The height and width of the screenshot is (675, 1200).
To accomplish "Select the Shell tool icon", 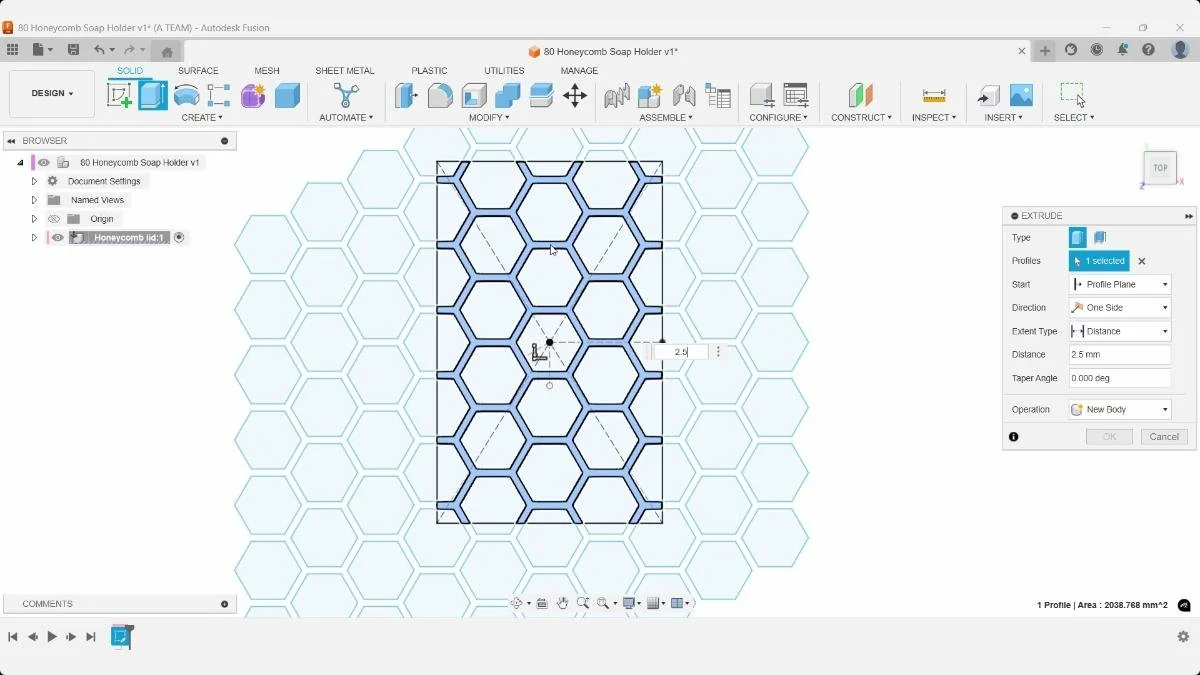I will tap(474, 95).
